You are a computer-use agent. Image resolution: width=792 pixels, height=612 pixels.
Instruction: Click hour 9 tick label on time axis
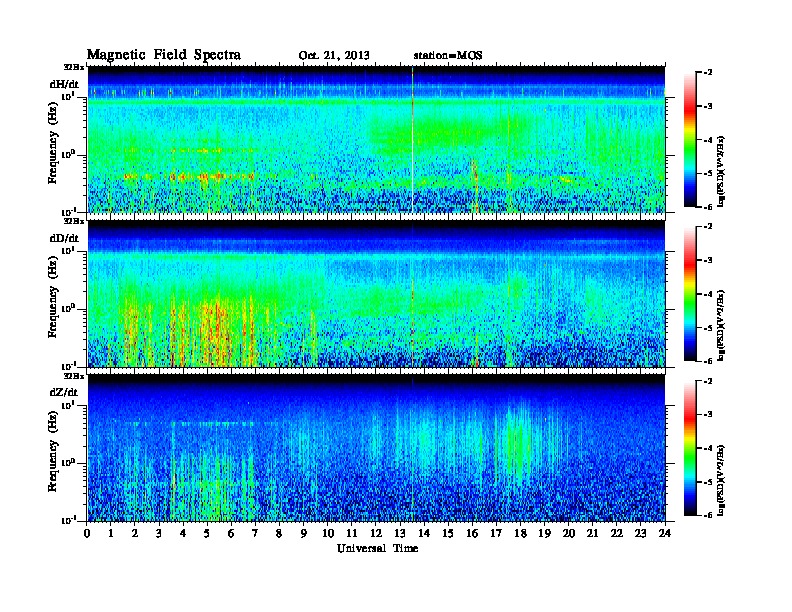point(304,533)
